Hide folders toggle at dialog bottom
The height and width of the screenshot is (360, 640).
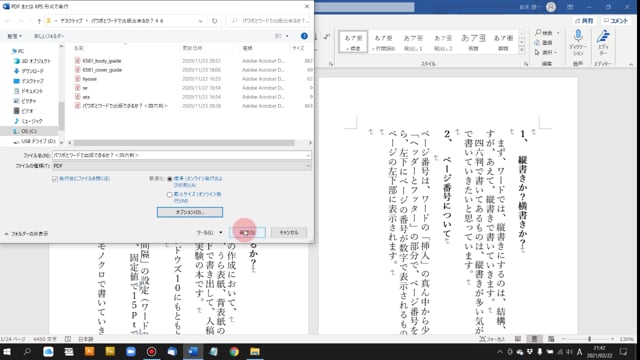tap(27, 234)
